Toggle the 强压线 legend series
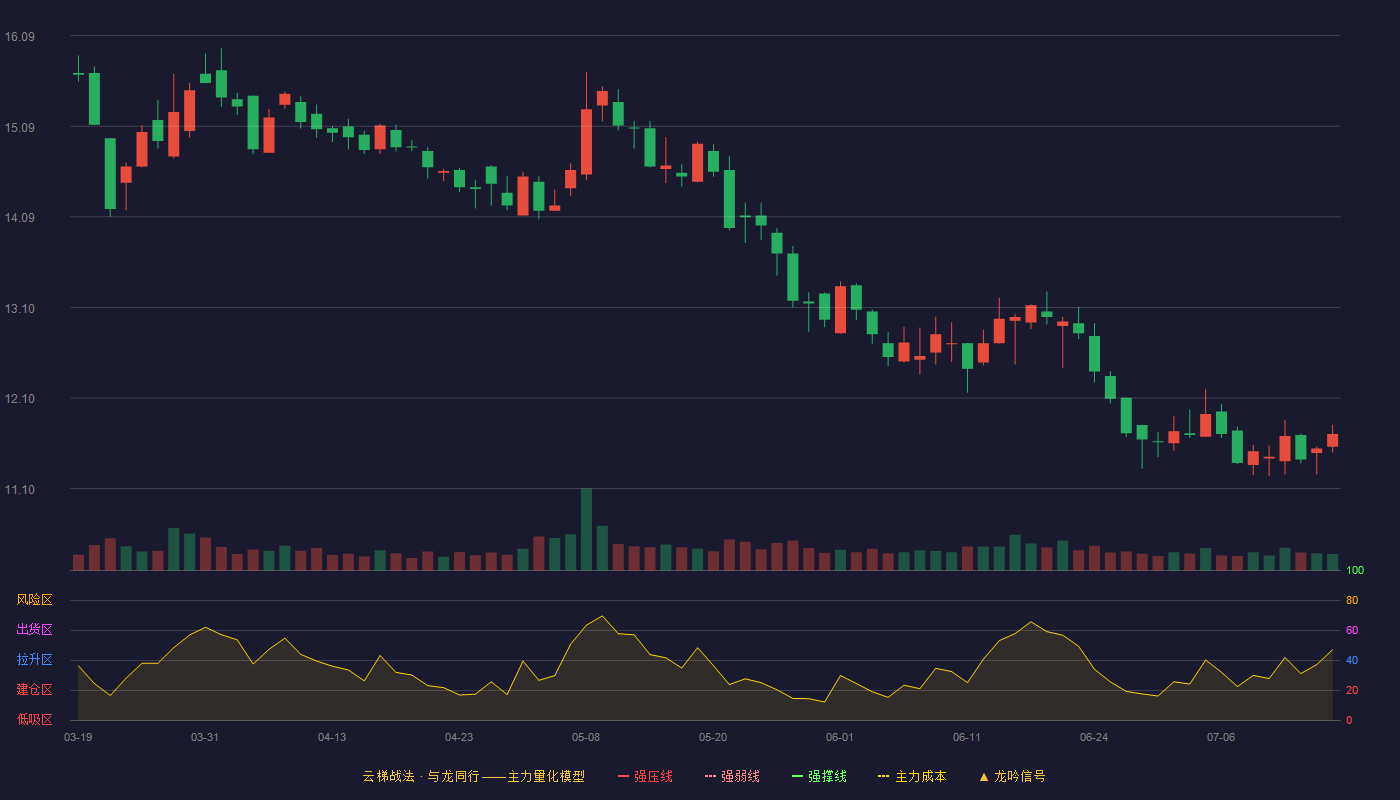1400x800 pixels. tap(645, 776)
